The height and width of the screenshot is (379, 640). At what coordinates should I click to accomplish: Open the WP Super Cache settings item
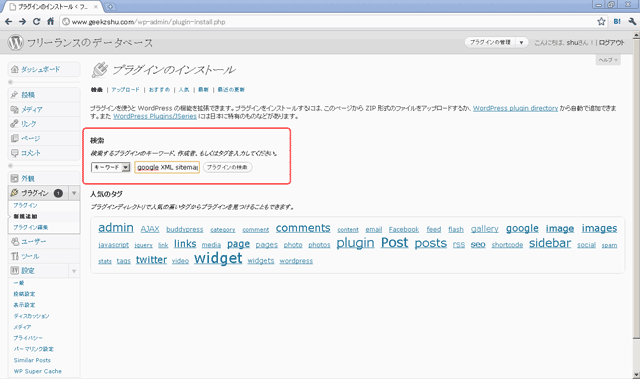[x=38, y=371]
